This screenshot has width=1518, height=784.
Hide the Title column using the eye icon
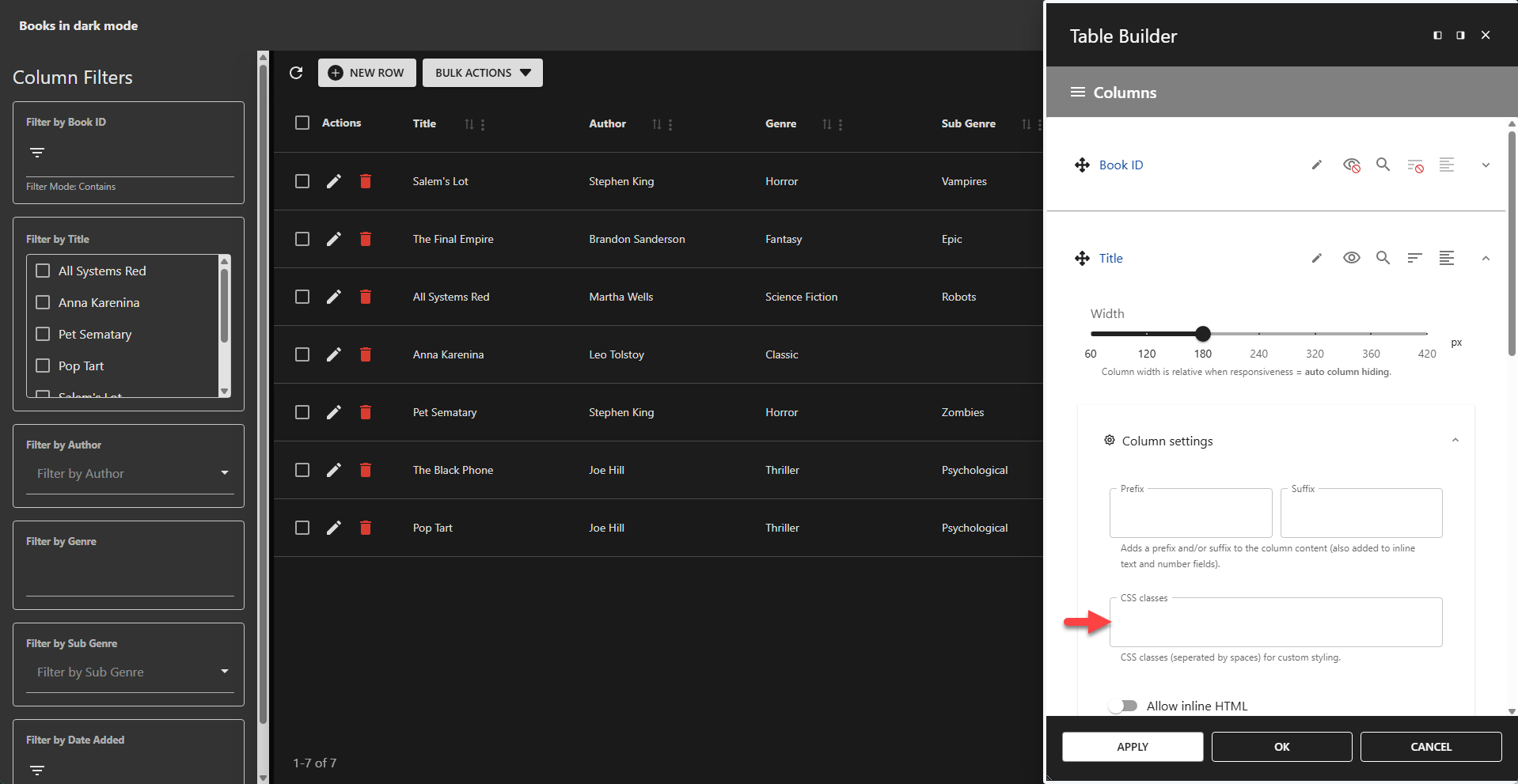[1351, 258]
